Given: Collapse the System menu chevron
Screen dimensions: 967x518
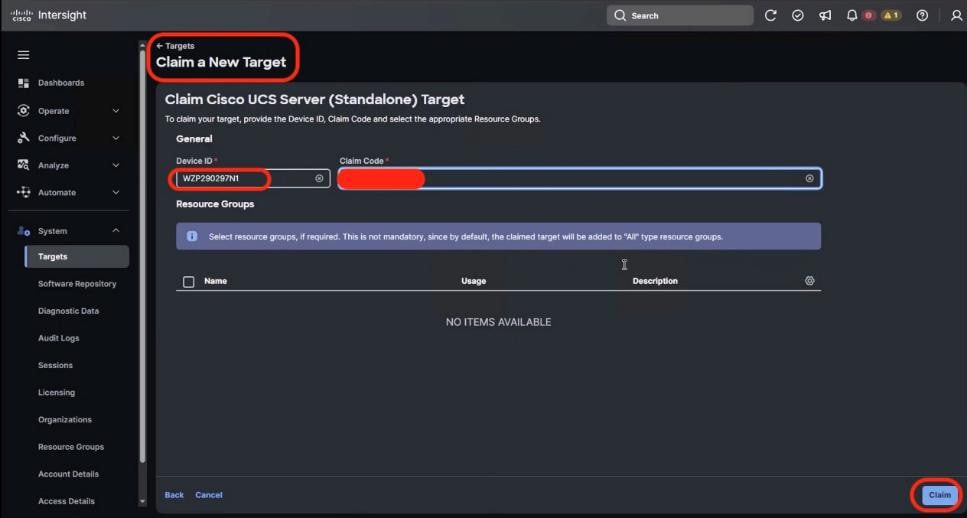Looking at the screenshot, I should pos(116,231).
